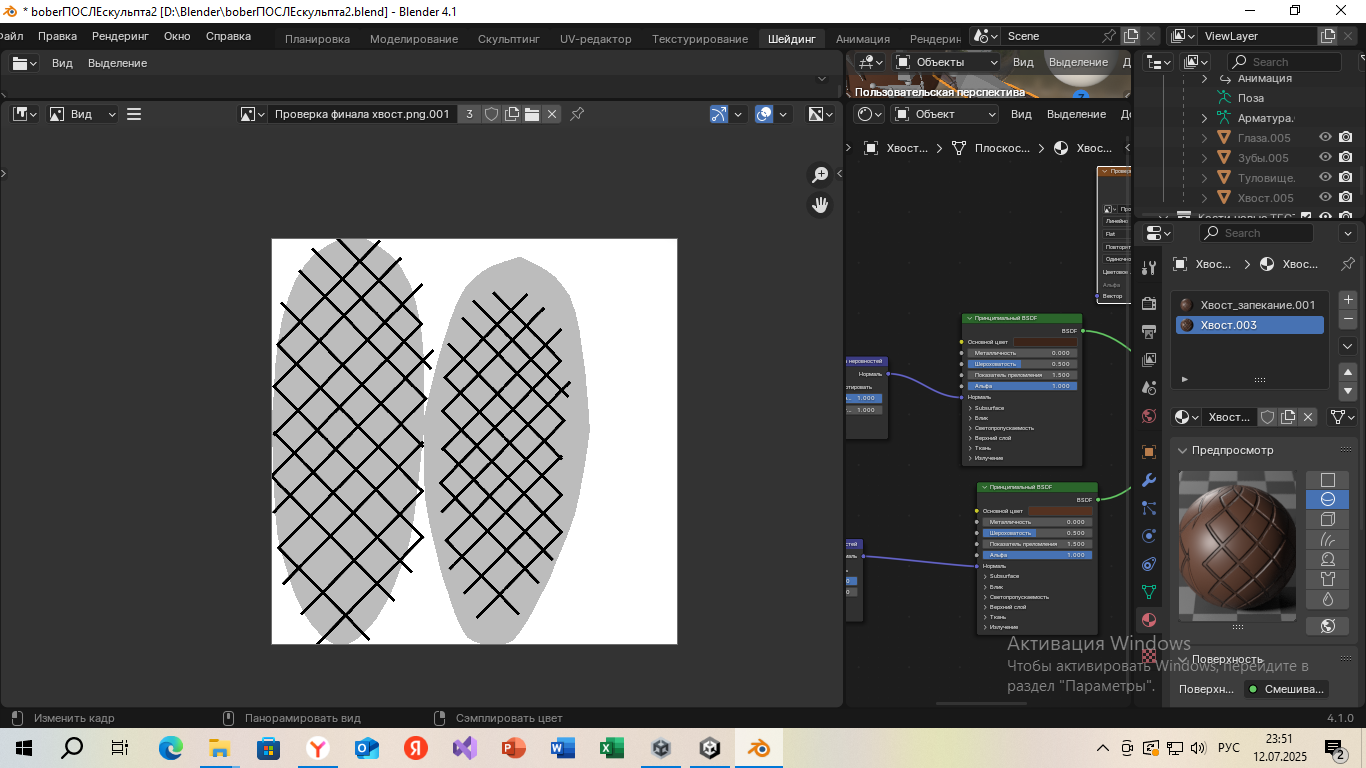This screenshot has height=768, width=1366.
Task: Collapse the Предпросмотр panel
Action: (x=1182, y=450)
